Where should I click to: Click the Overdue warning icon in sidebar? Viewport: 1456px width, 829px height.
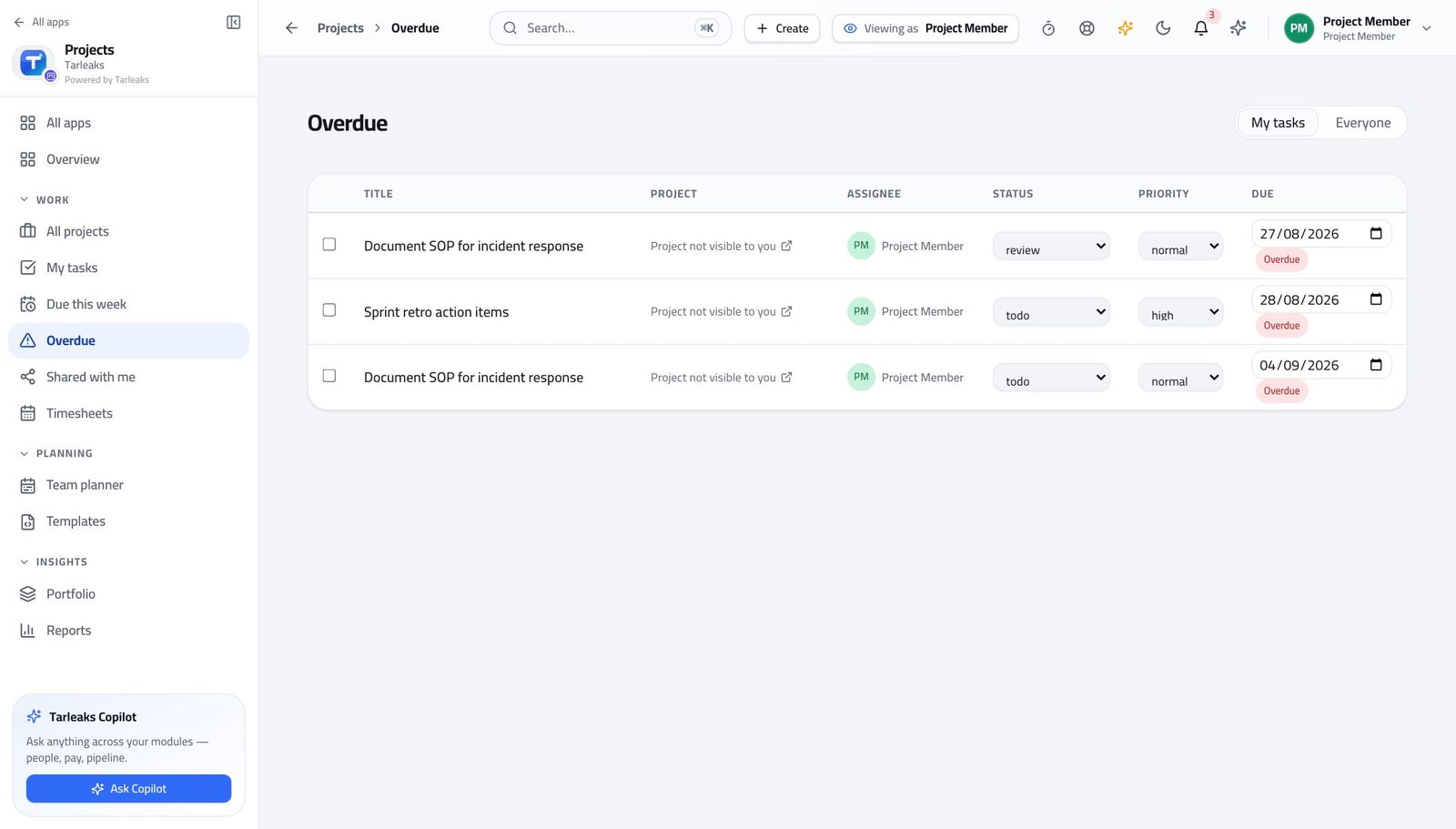coord(28,340)
